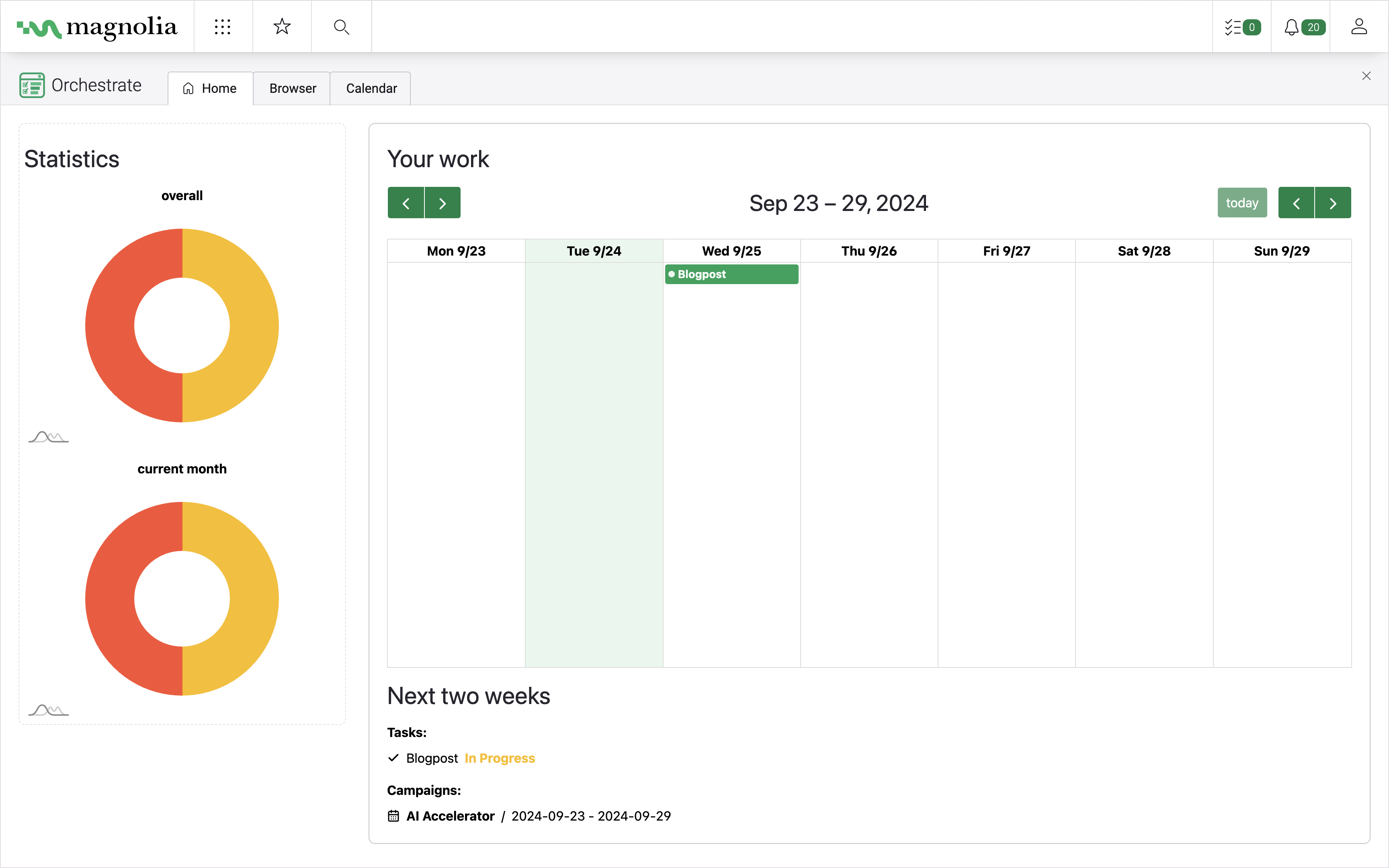
Task: Click the Orchestrate app icon
Action: click(32, 86)
